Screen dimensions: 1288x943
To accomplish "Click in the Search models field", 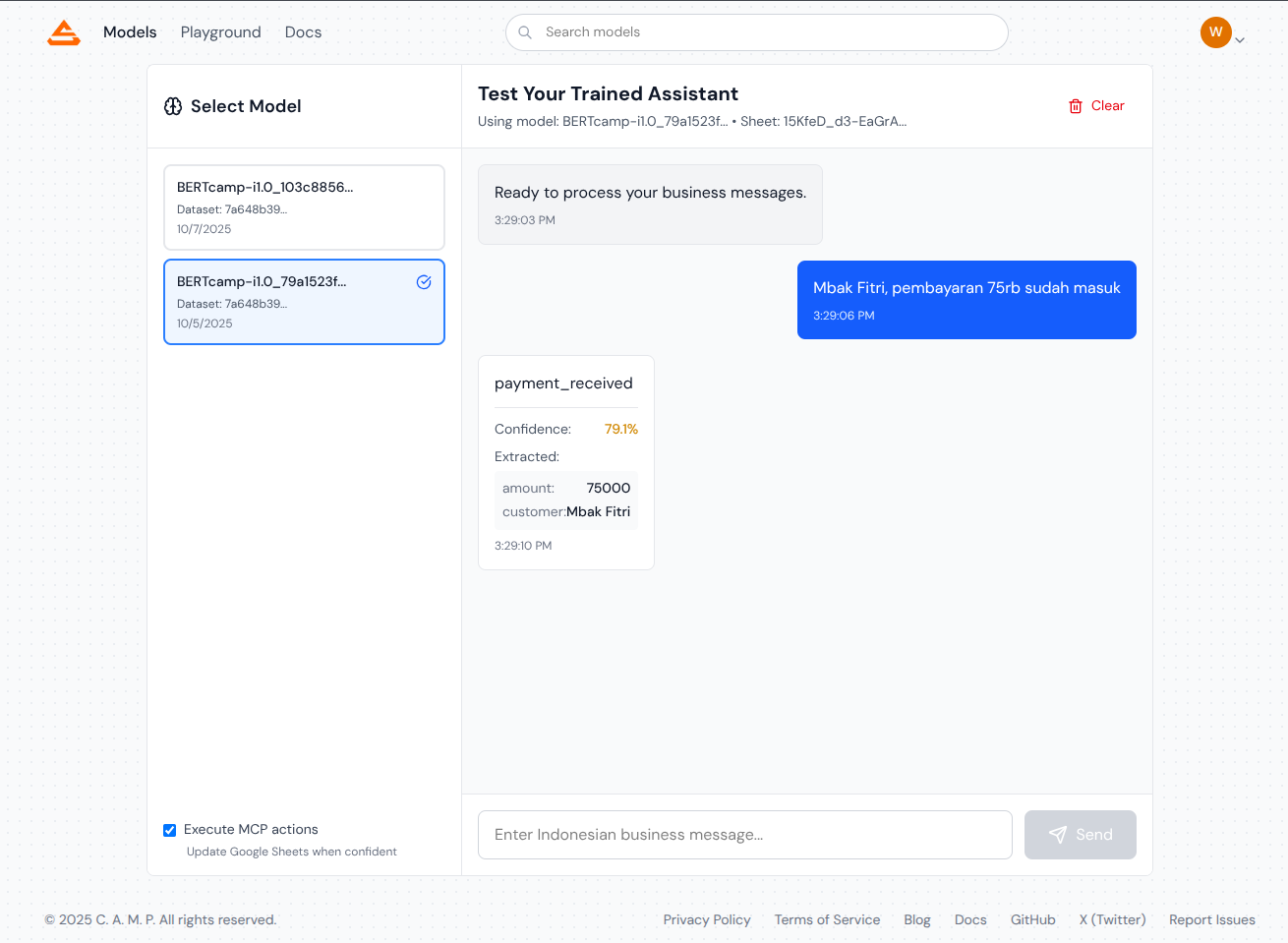I will [x=757, y=32].
